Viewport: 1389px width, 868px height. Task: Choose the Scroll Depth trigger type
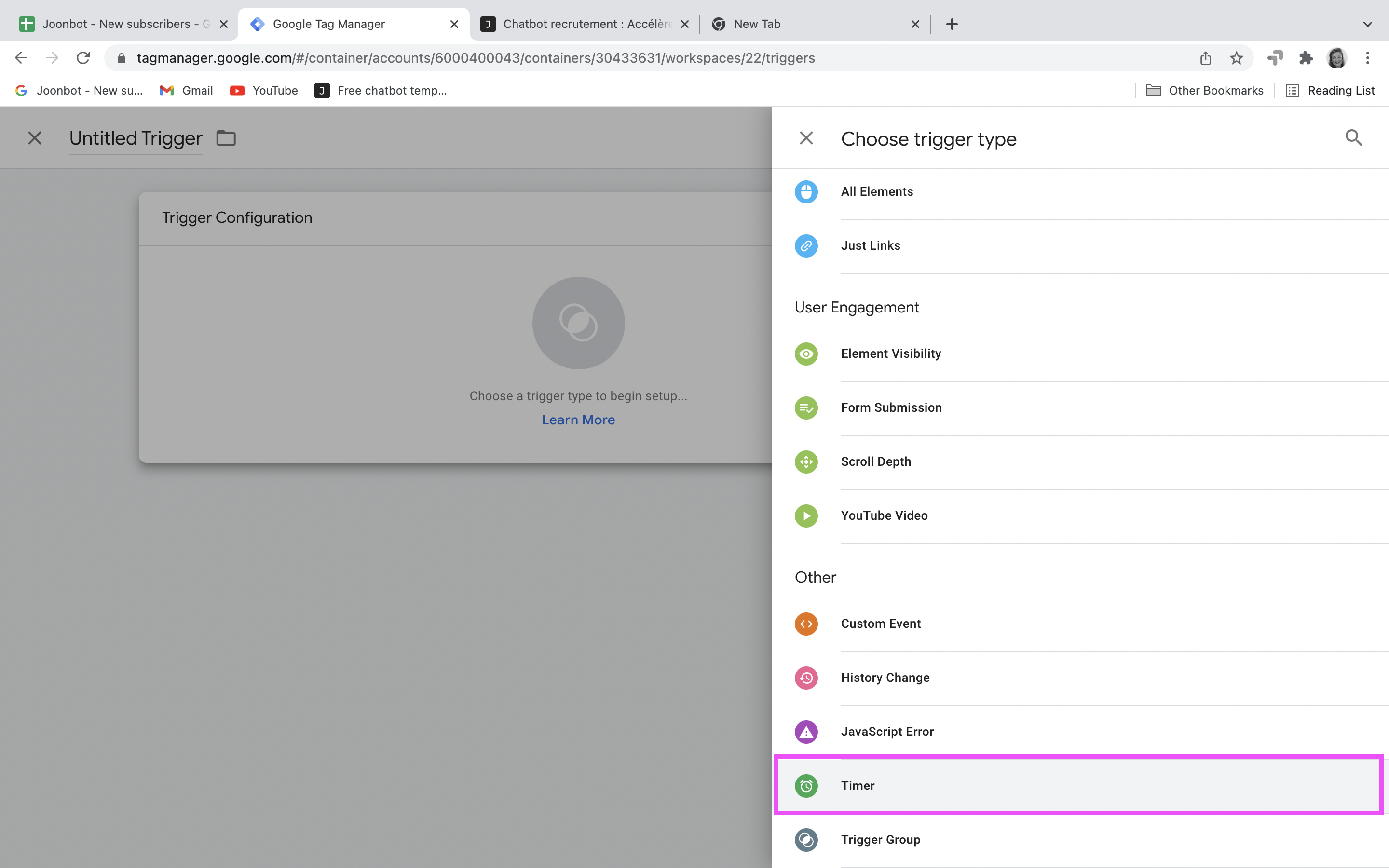tap(1080, 461)
